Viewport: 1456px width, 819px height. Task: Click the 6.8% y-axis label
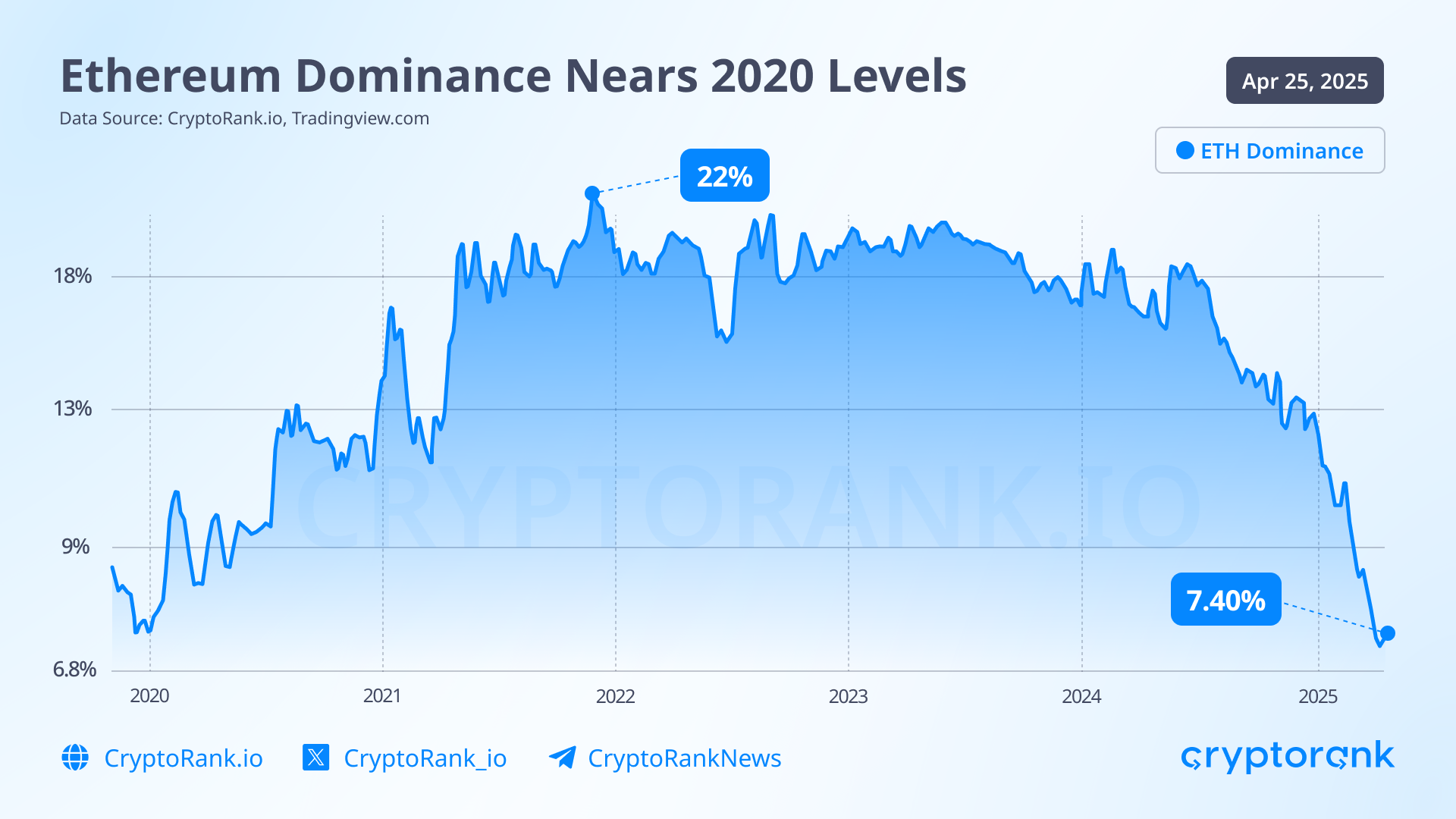tap(74, 669)
